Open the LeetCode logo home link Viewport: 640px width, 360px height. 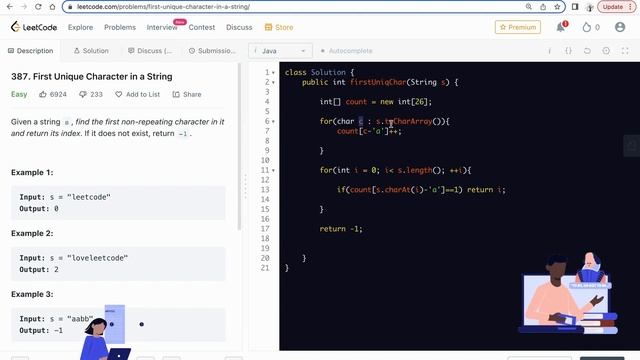click(34, 27)
